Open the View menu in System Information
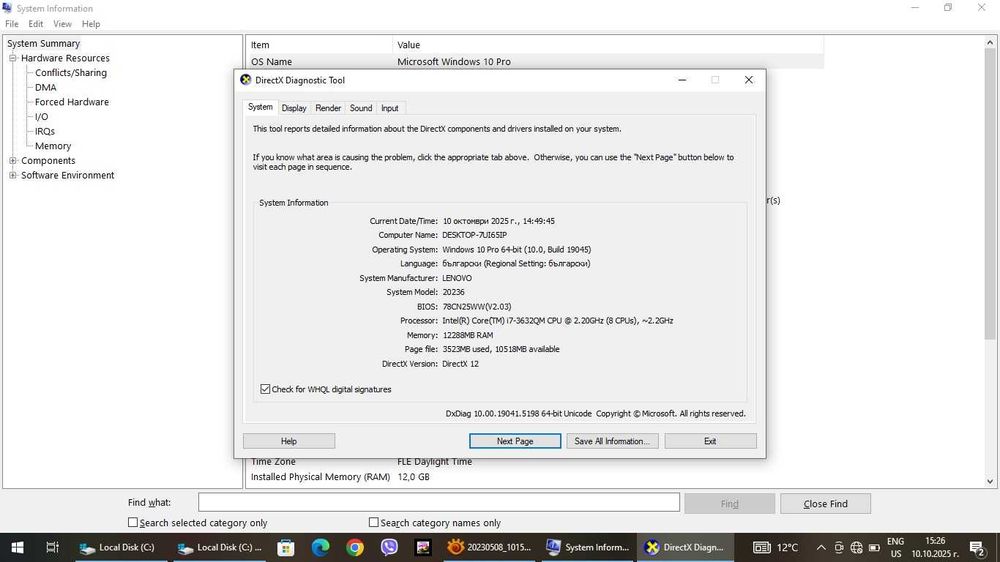Viewport: 1000px width, 562px height. point(62,24)
